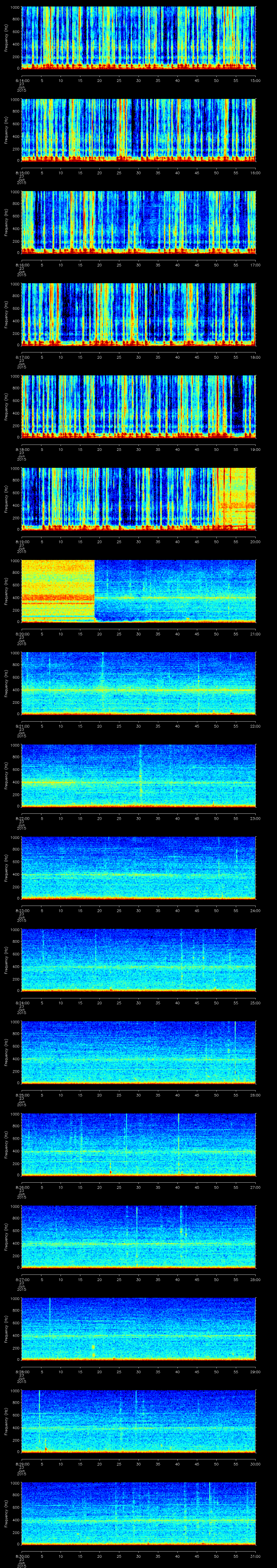
Task: Click the spectrogram panel starting at 8:24:00
Action: [x=139, y=960]
